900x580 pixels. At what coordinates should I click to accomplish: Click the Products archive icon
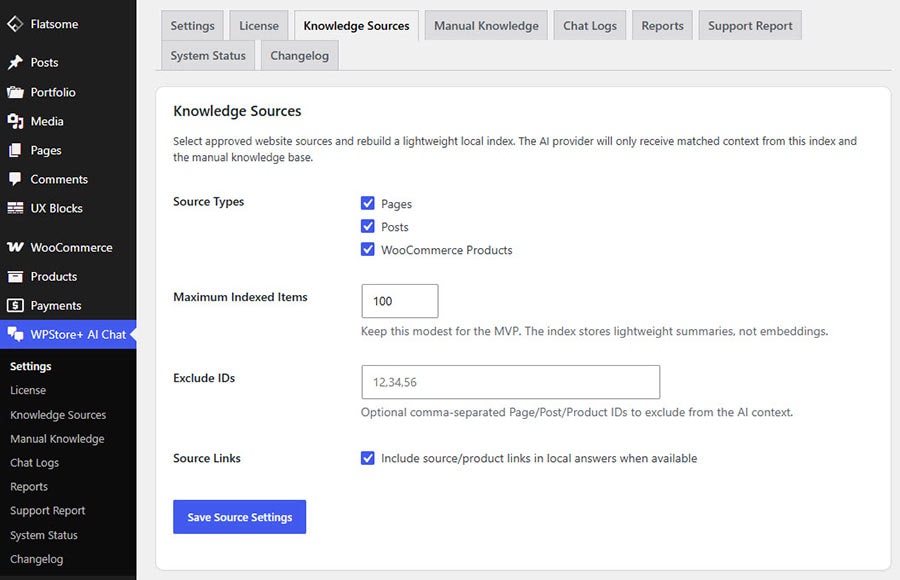15,276
